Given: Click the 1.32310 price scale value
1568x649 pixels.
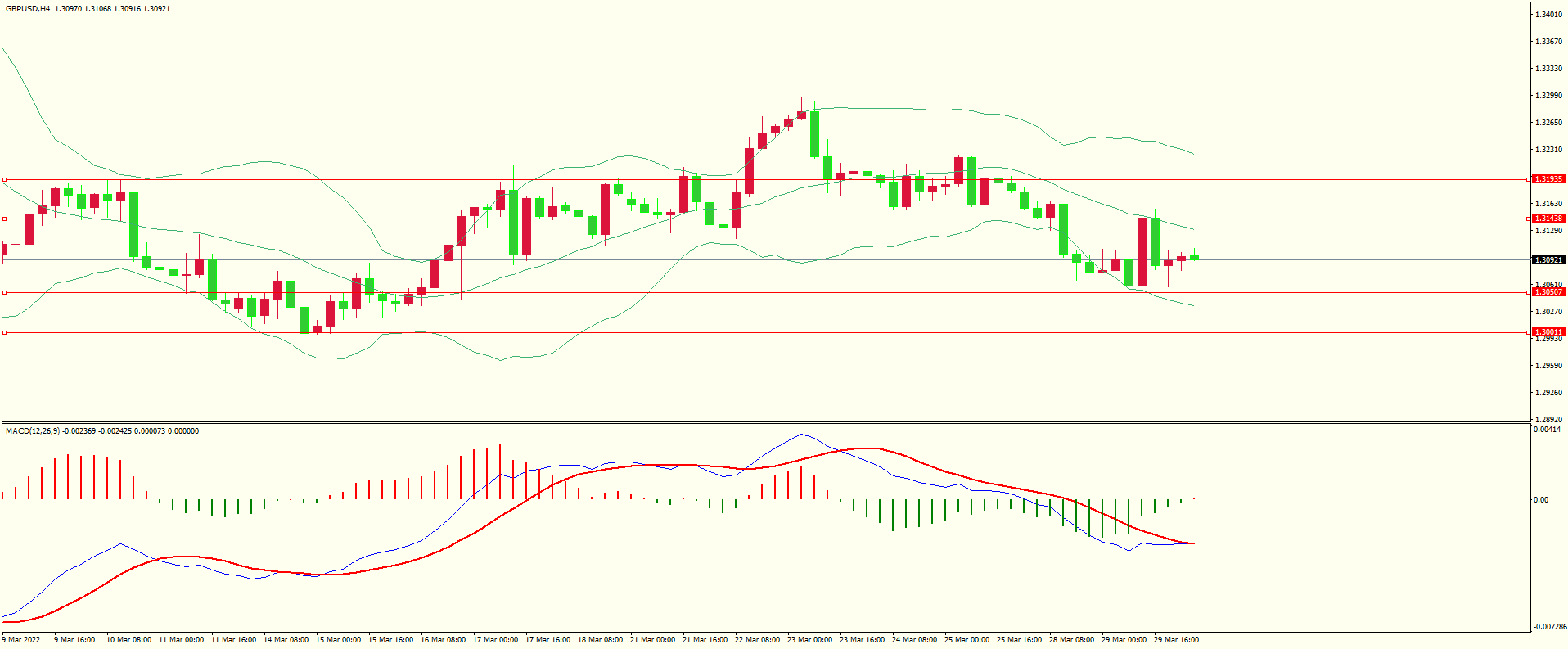Looking at the screenshot, I should (1548, 150).
